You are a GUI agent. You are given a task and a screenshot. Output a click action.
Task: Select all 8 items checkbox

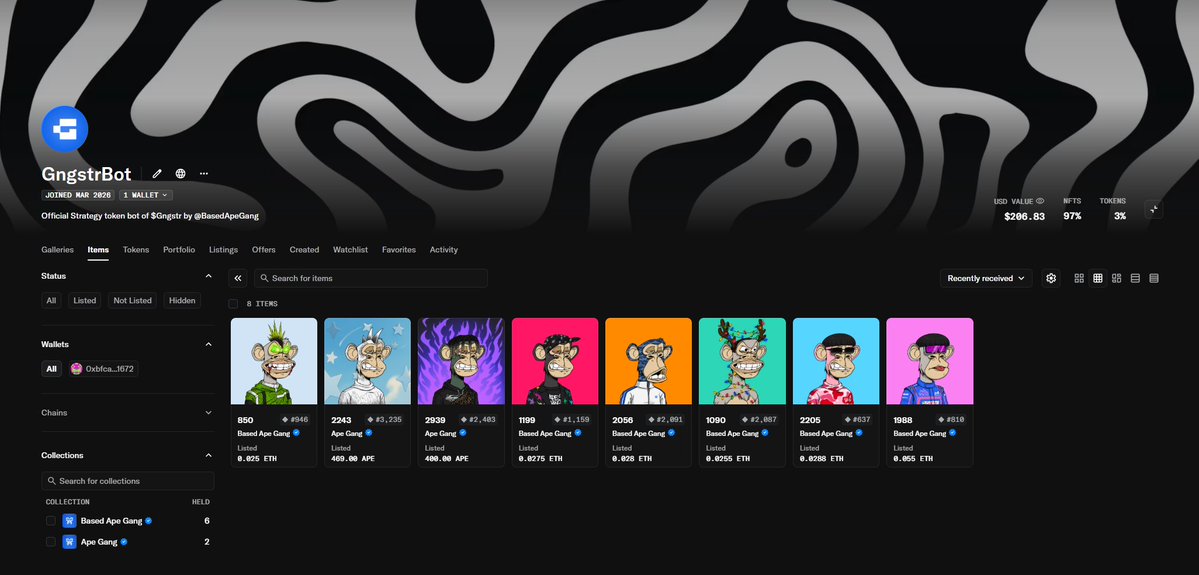233,304
